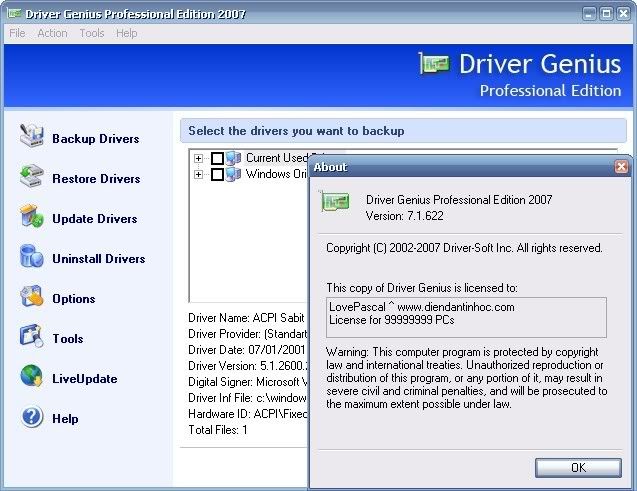
Task: Click 'Hardware ID: ACPI\Fixed' text
Action: click(x=248, y=414)
